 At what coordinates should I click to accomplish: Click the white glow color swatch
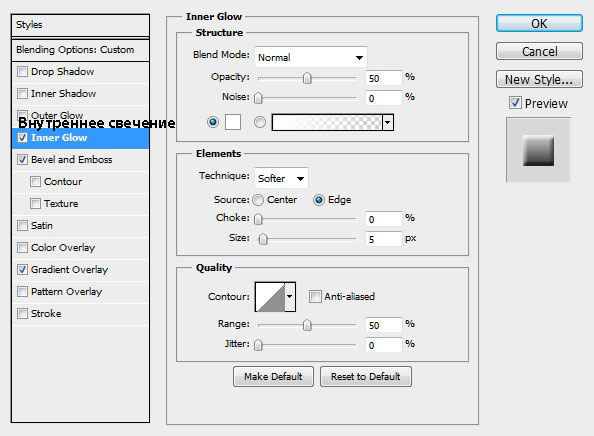tap(233, 122)
